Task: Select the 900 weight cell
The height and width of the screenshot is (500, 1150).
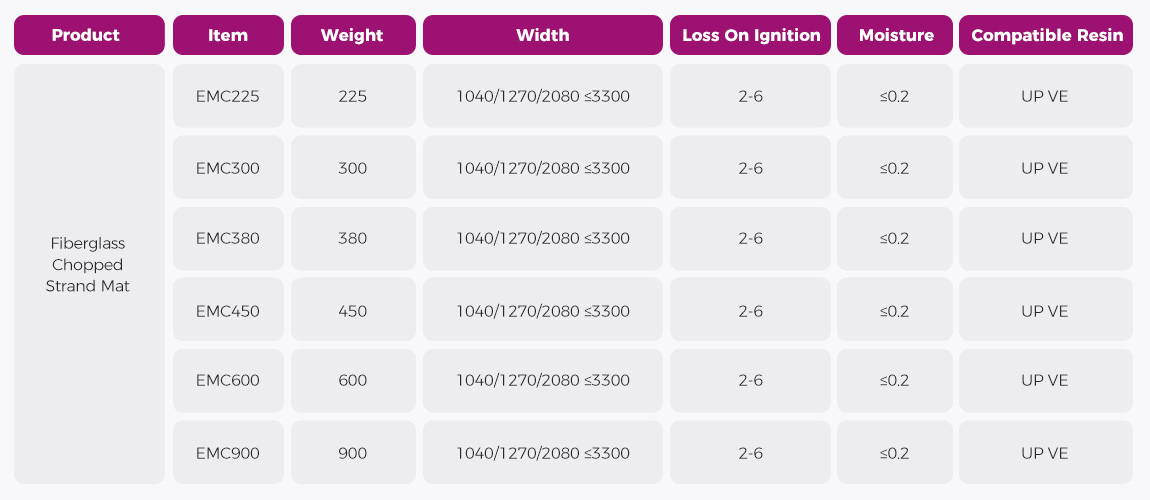Action: [x=352, y=453]
